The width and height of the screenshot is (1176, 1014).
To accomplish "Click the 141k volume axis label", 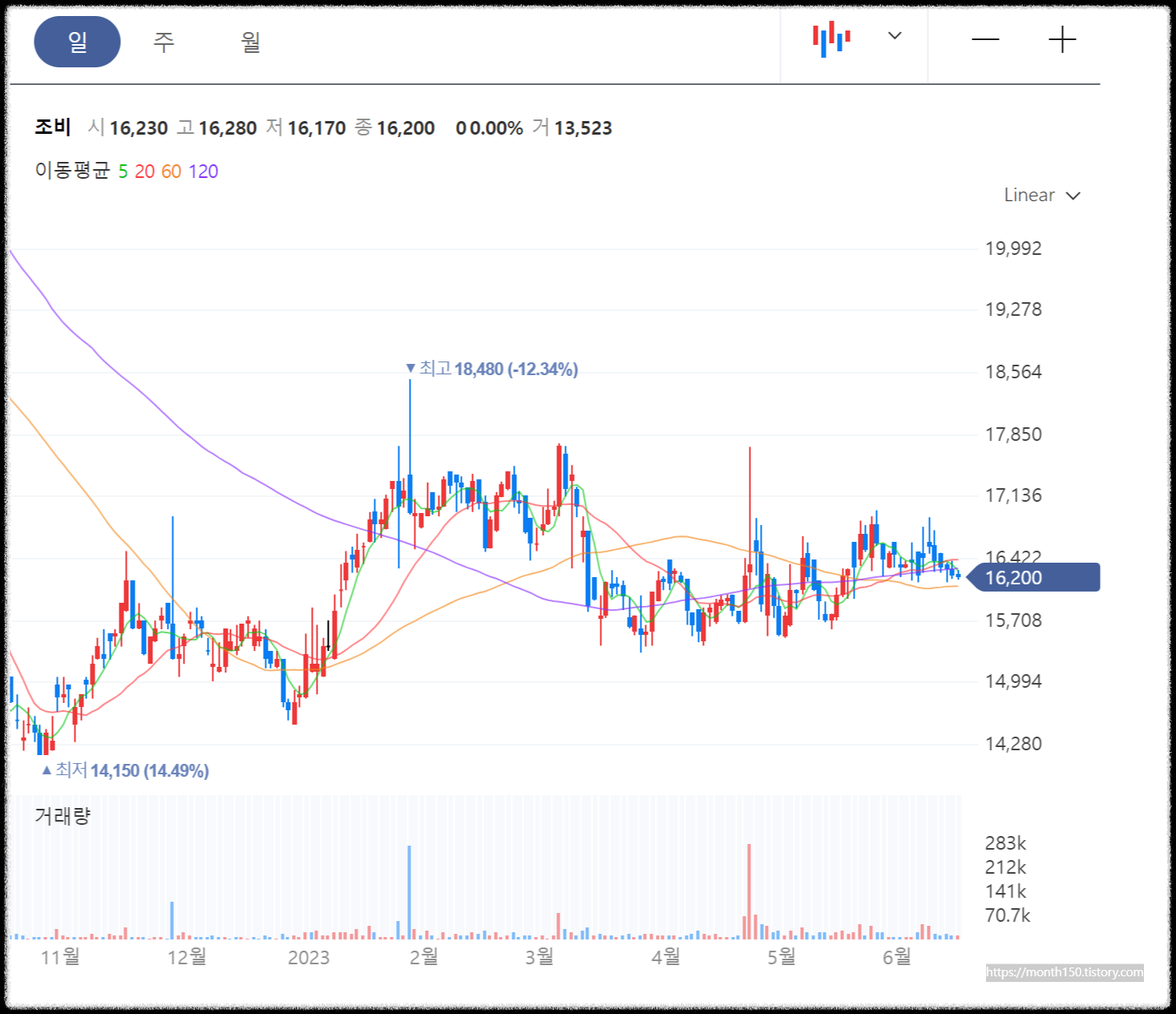I will (x=1005, y=891).
